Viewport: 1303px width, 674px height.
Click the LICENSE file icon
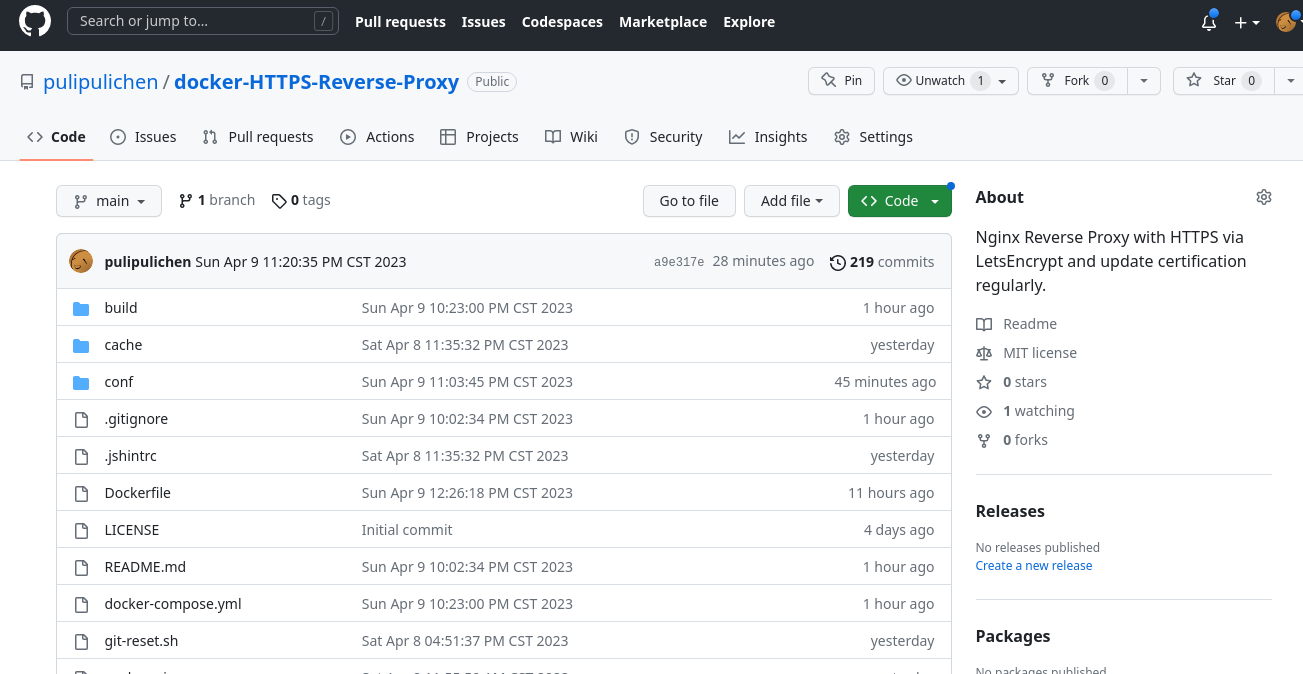click(x=81, y=530)
